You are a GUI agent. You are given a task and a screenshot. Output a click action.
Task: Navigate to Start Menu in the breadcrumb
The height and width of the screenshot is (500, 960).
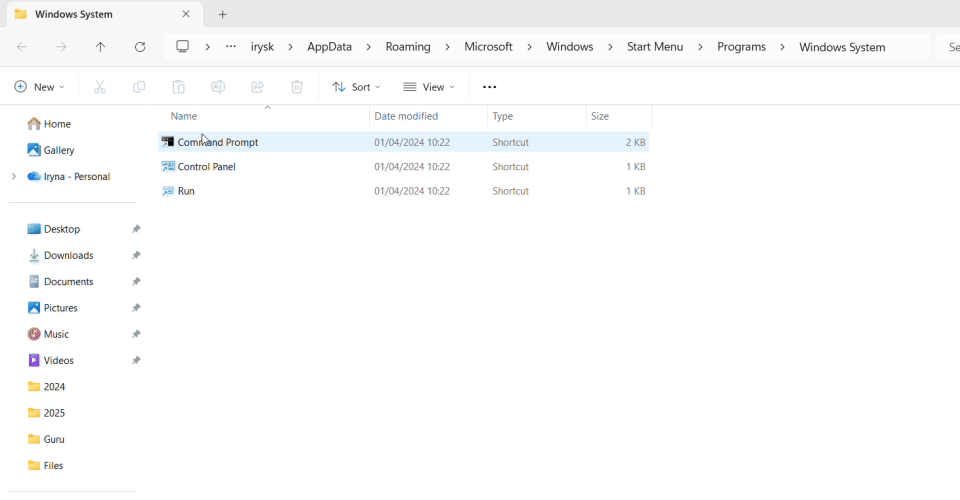click(x=654, y=47)
